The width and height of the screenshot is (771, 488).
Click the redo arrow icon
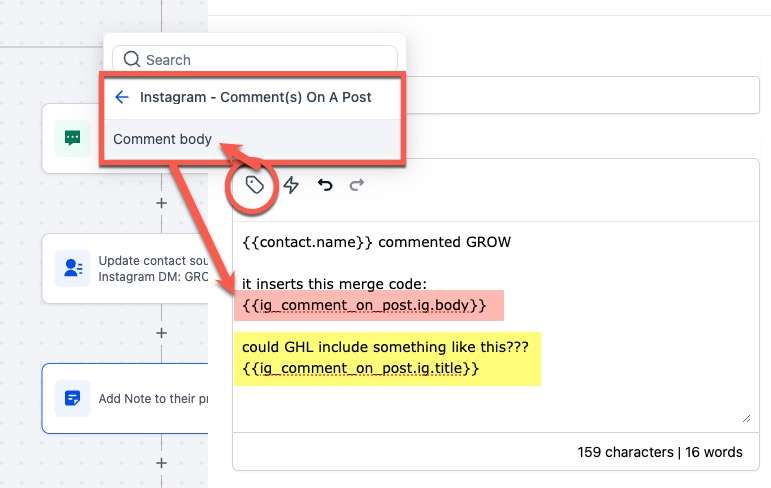pos(356,185)
